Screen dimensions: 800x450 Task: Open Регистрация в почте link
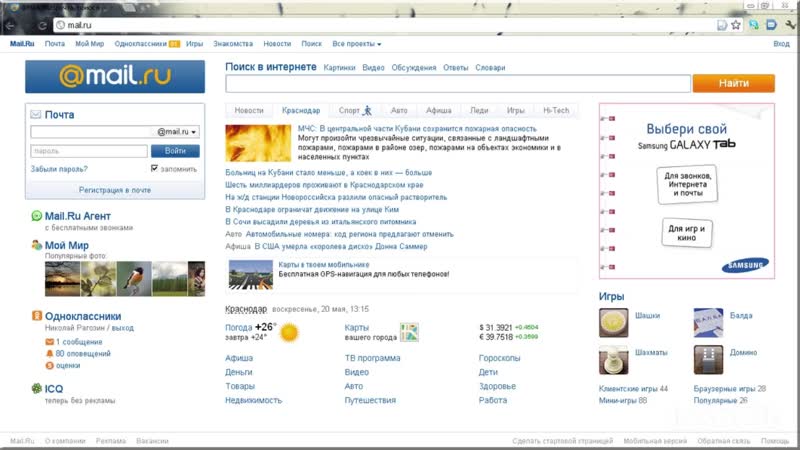click(x=115, y=190)
